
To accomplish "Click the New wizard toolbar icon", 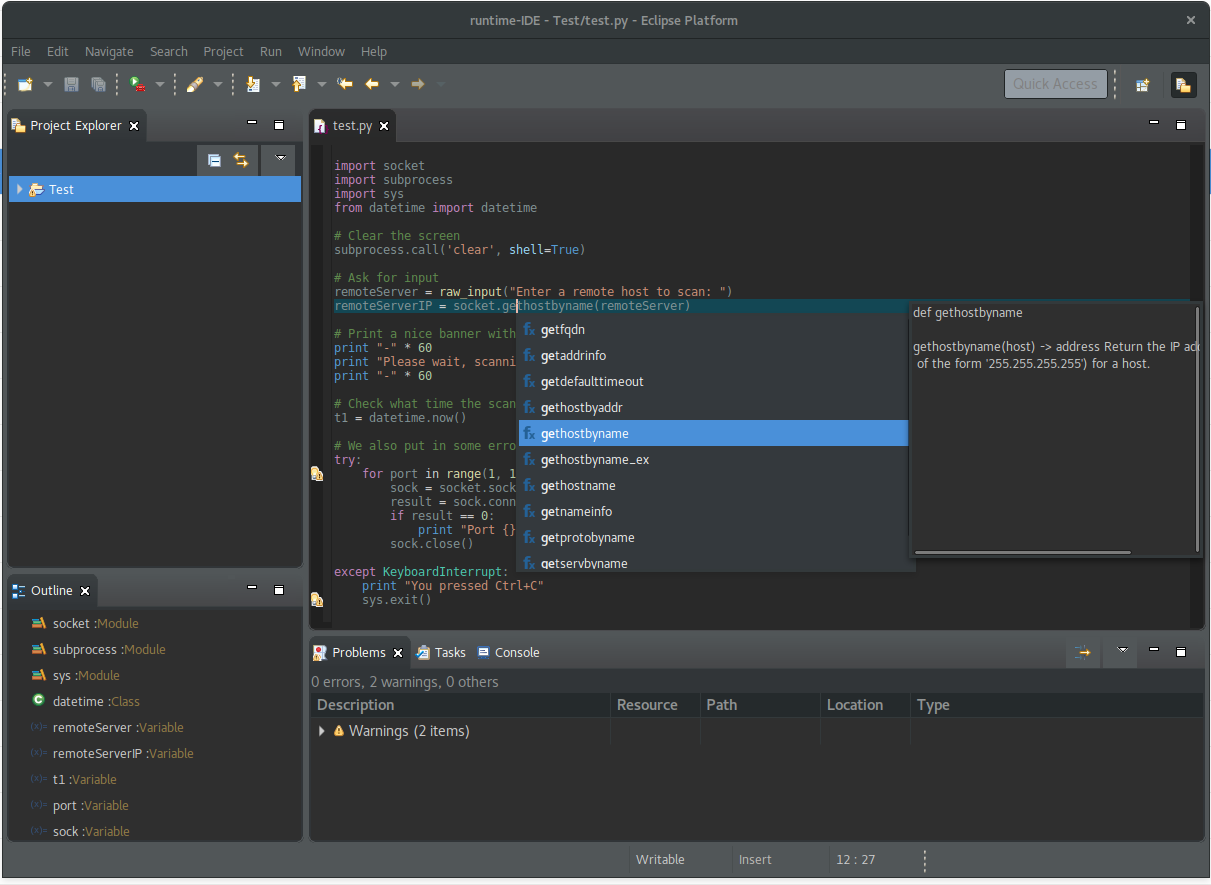I will tap(25, 85).
